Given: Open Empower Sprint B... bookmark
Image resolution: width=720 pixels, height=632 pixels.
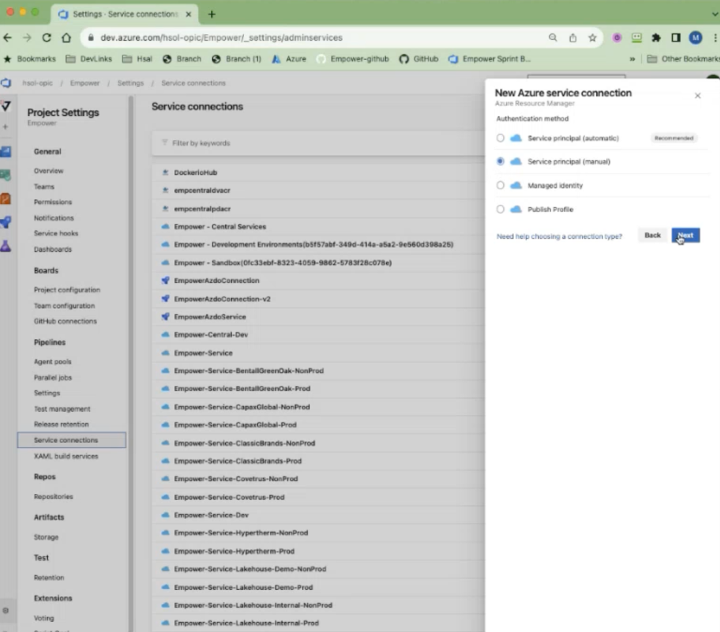Looking at the screenshot, I should pyautogui.click(x=489, y=59).
